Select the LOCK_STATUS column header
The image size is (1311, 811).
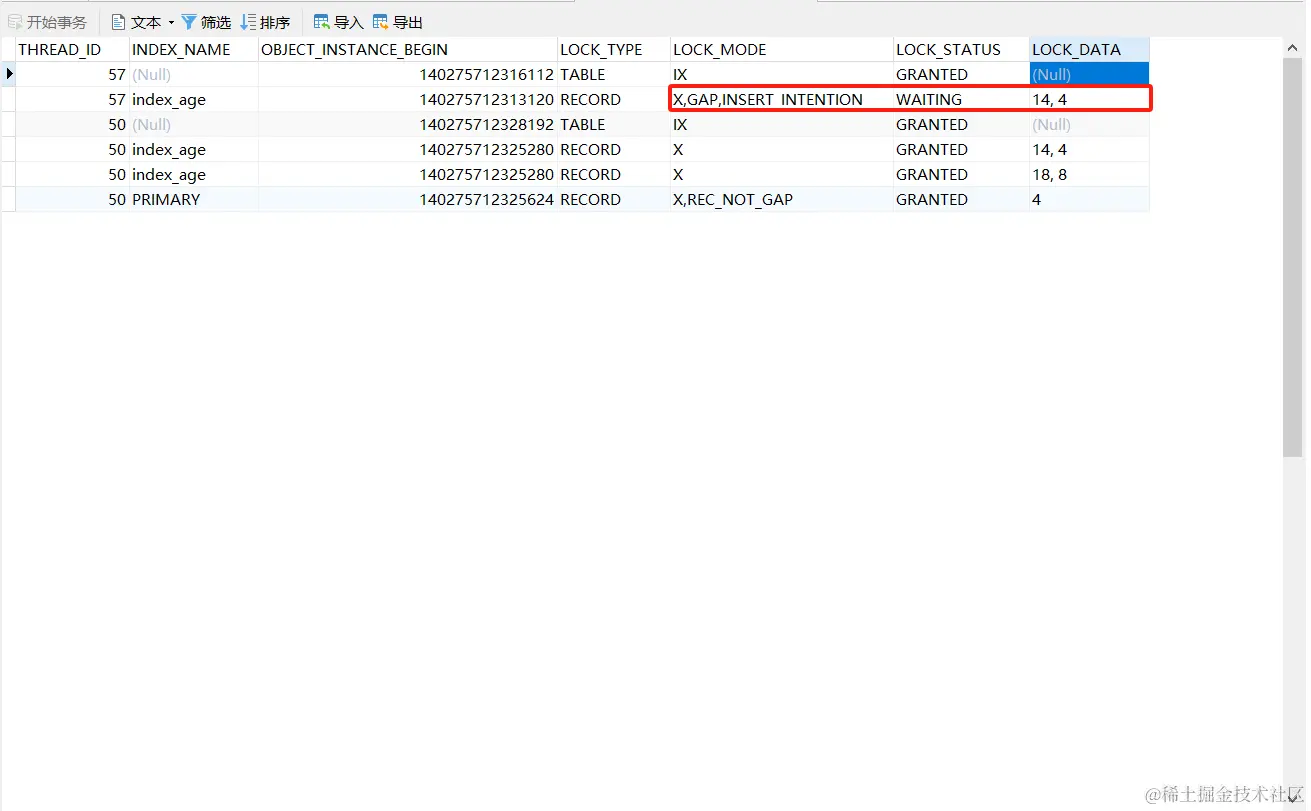(x=962, y=49)
